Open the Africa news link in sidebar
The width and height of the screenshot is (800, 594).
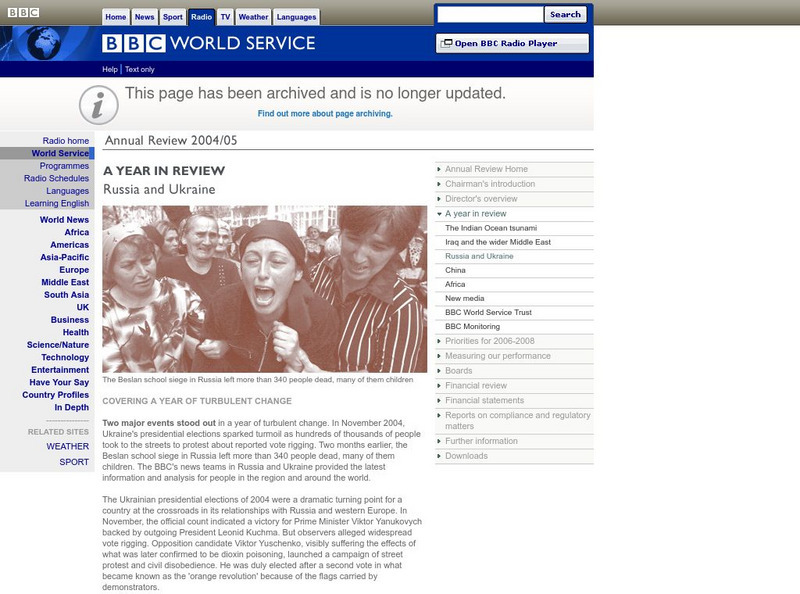(77, 232)
